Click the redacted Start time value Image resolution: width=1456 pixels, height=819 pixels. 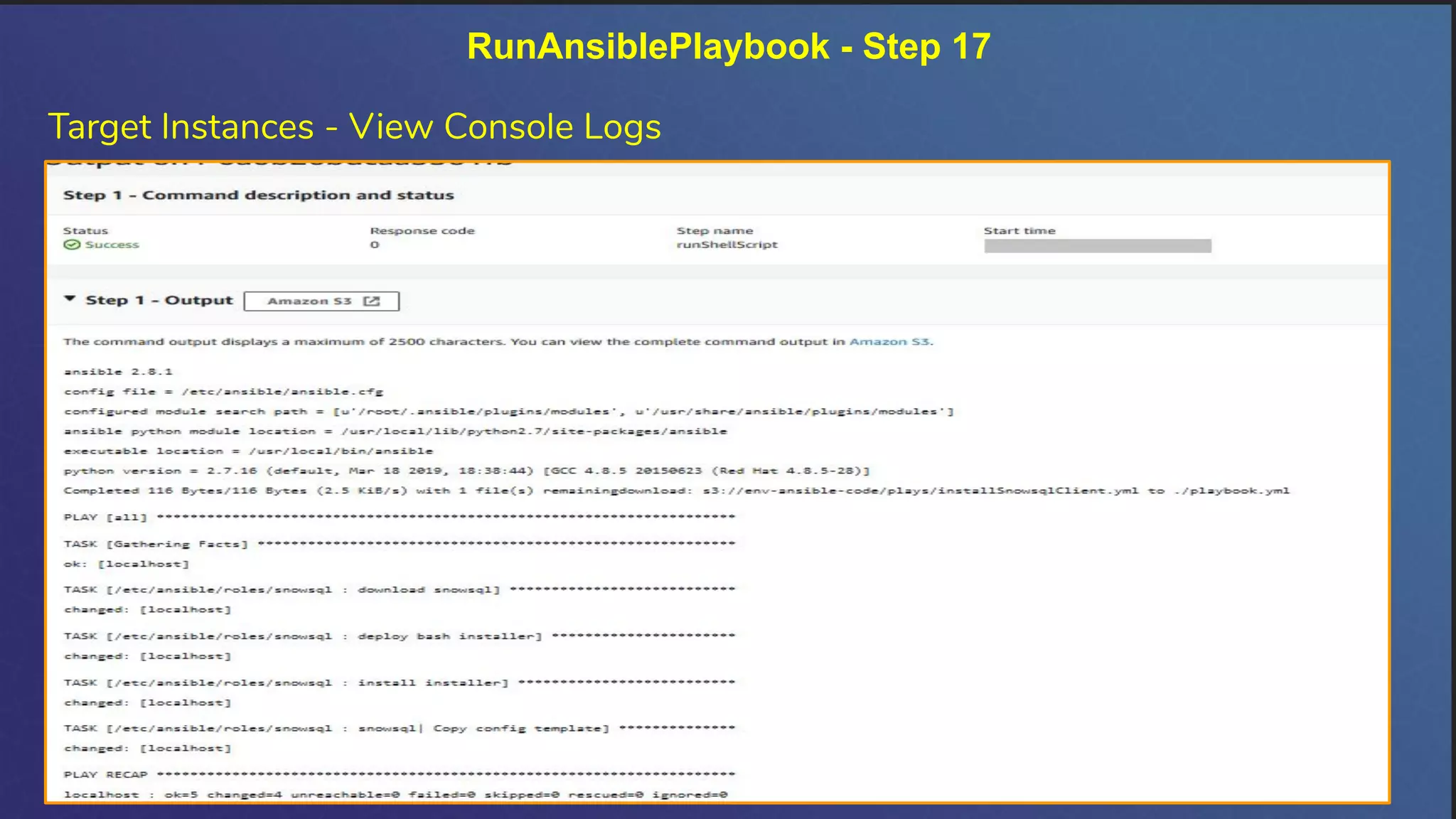coord(1098,246)
